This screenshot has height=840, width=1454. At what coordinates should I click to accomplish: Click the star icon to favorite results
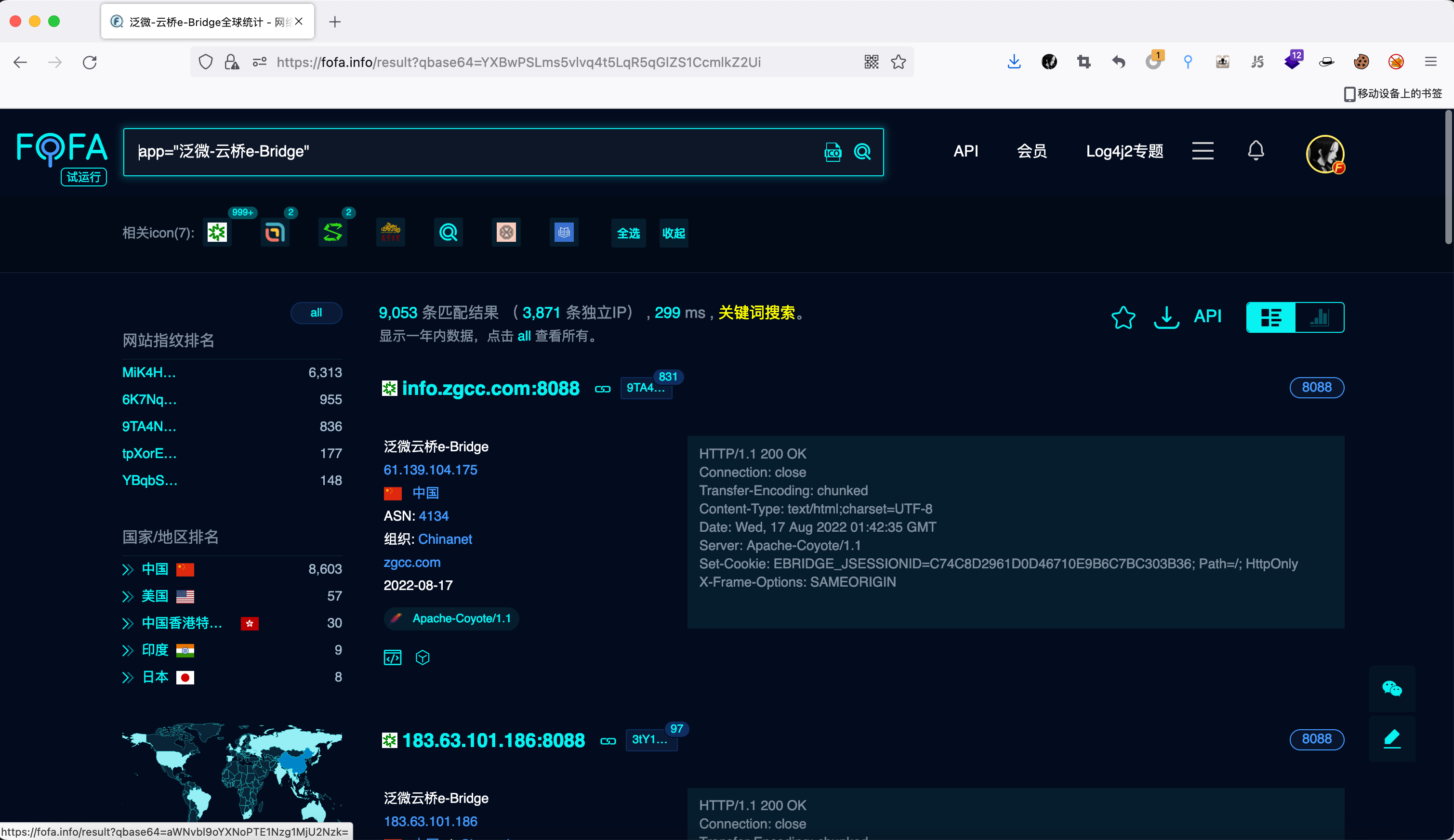coord(1124,317)
